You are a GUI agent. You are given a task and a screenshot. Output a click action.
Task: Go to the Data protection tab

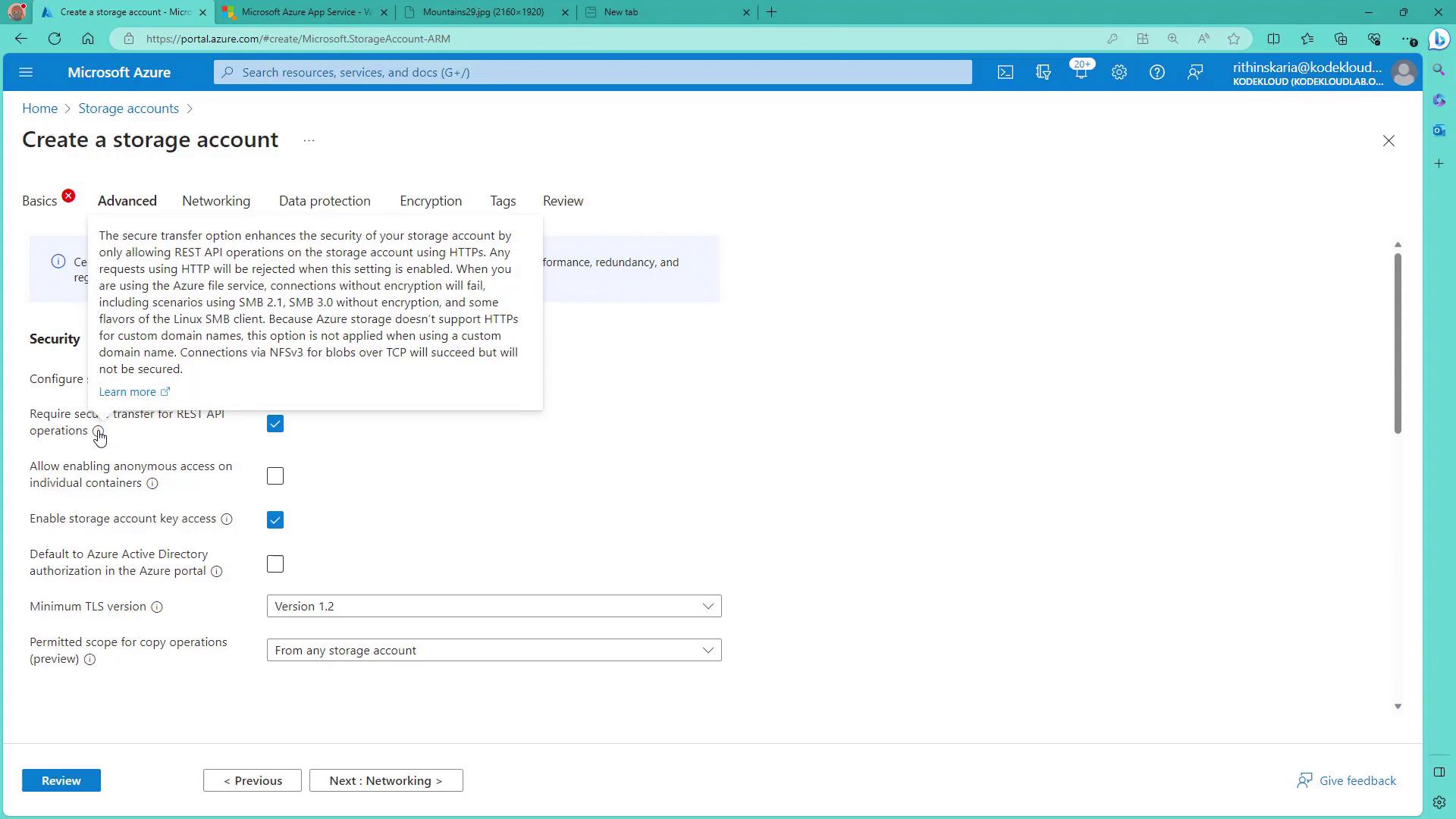click(325, 201)
